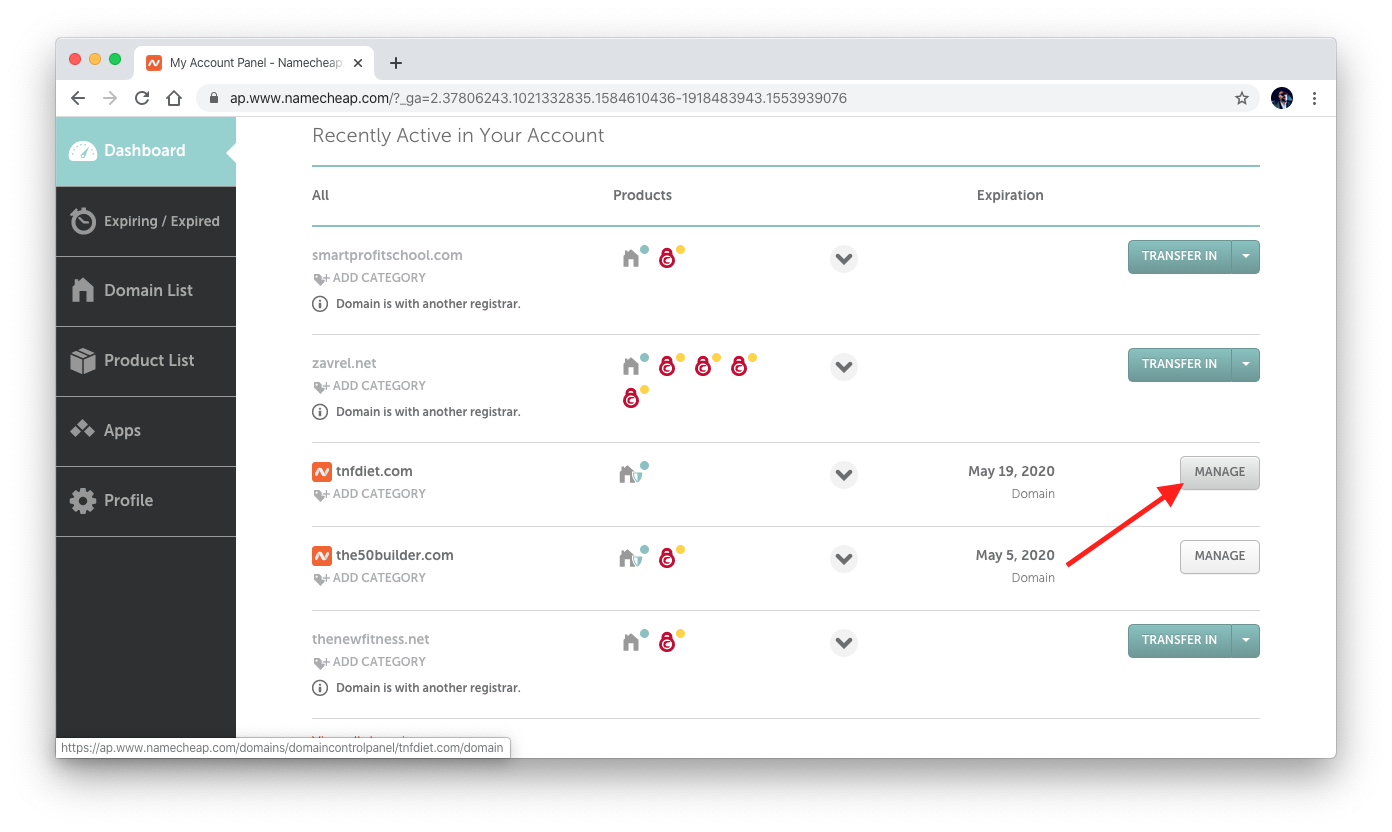Click the thenewfitness.net domain name

click(x=371, y=639)
